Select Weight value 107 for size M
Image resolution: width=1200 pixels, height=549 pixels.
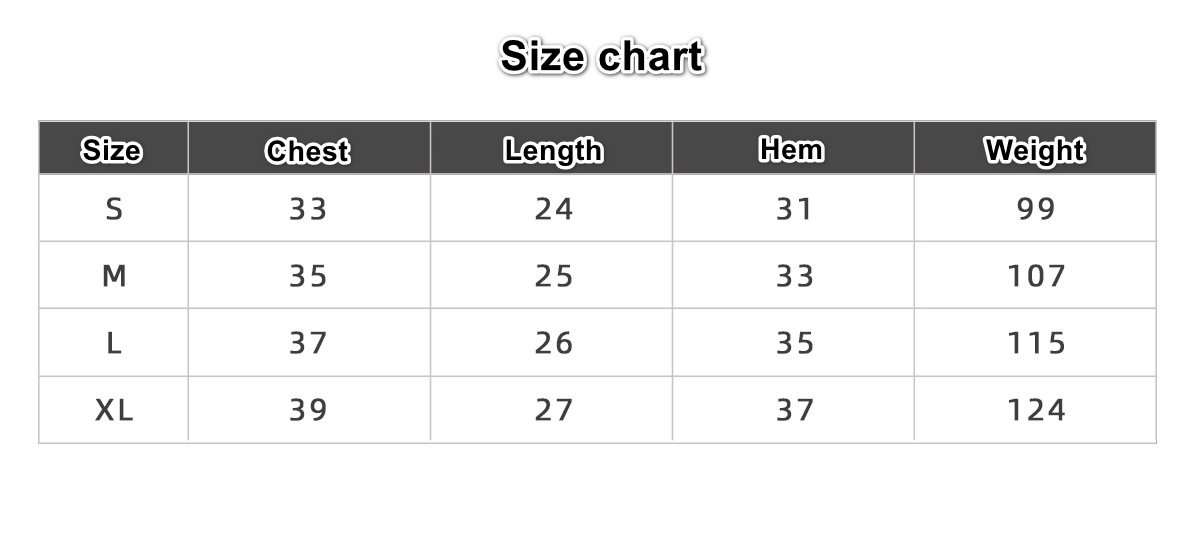pos(1036,276)
